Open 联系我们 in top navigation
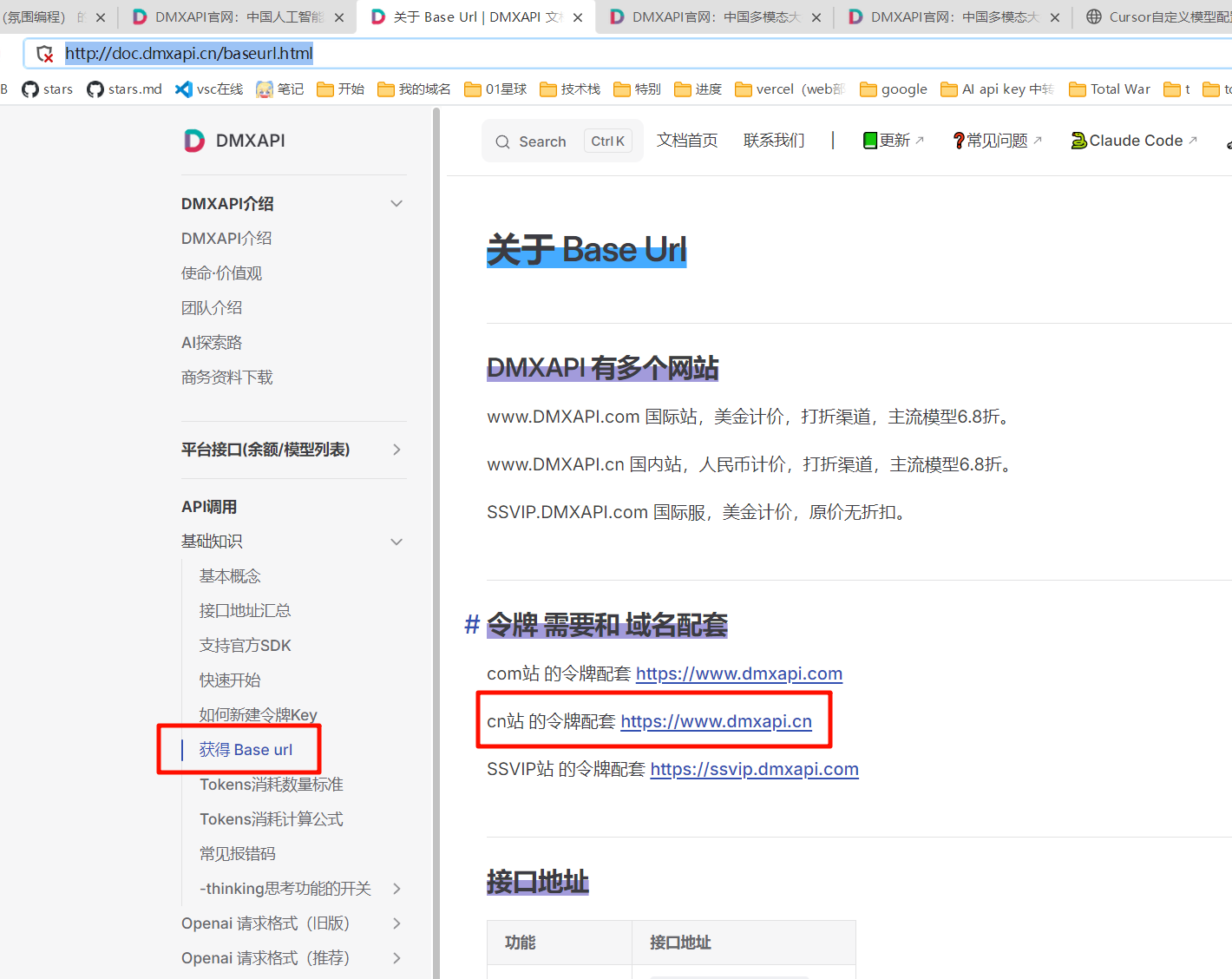Image resolution: width=1232 pixels, height=979 pixels. [774, 141]
